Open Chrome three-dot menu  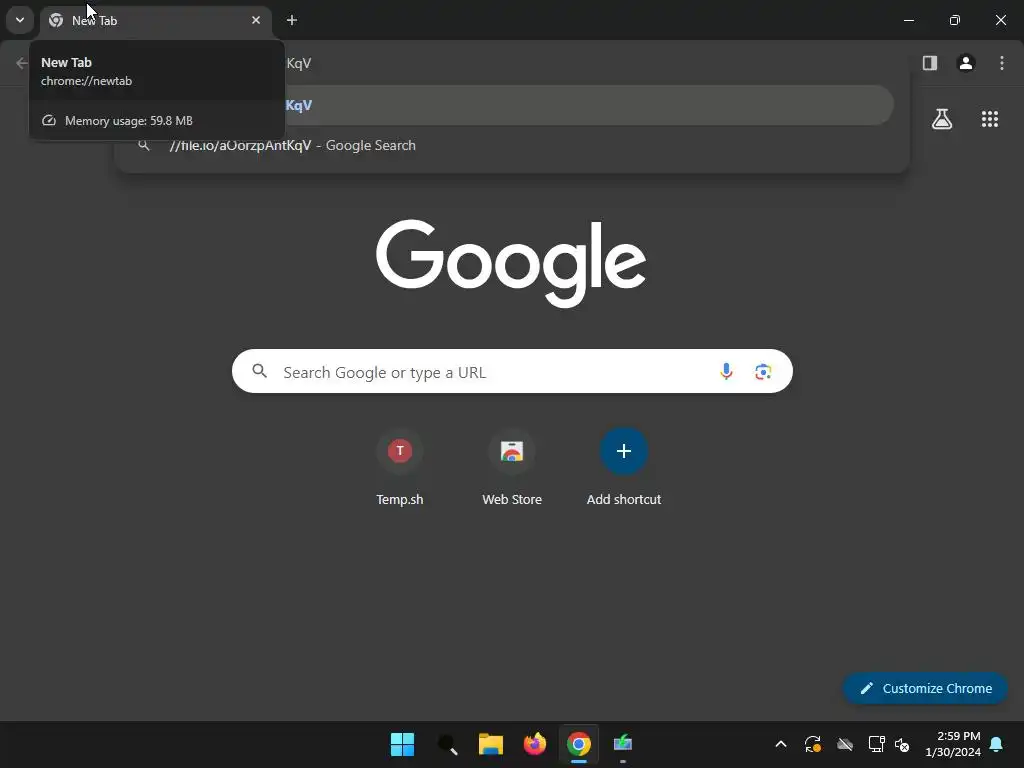click(x=1002, y=63)
